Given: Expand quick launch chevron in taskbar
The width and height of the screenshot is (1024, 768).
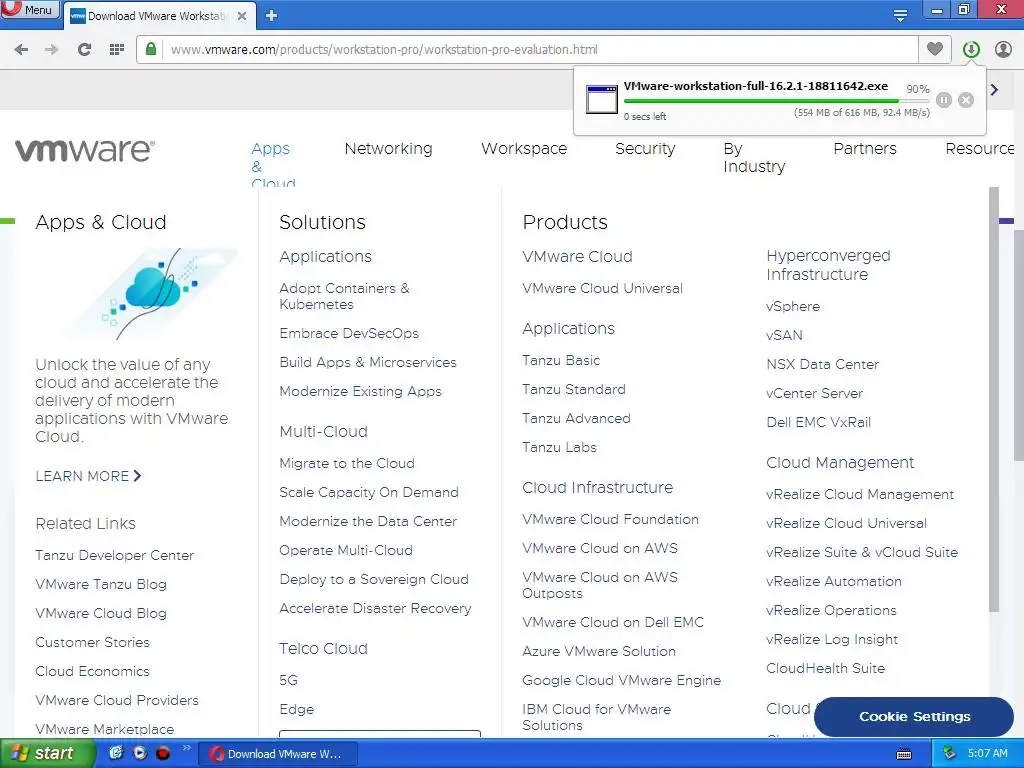Looking at the screenshot, I should click(187, 748).
